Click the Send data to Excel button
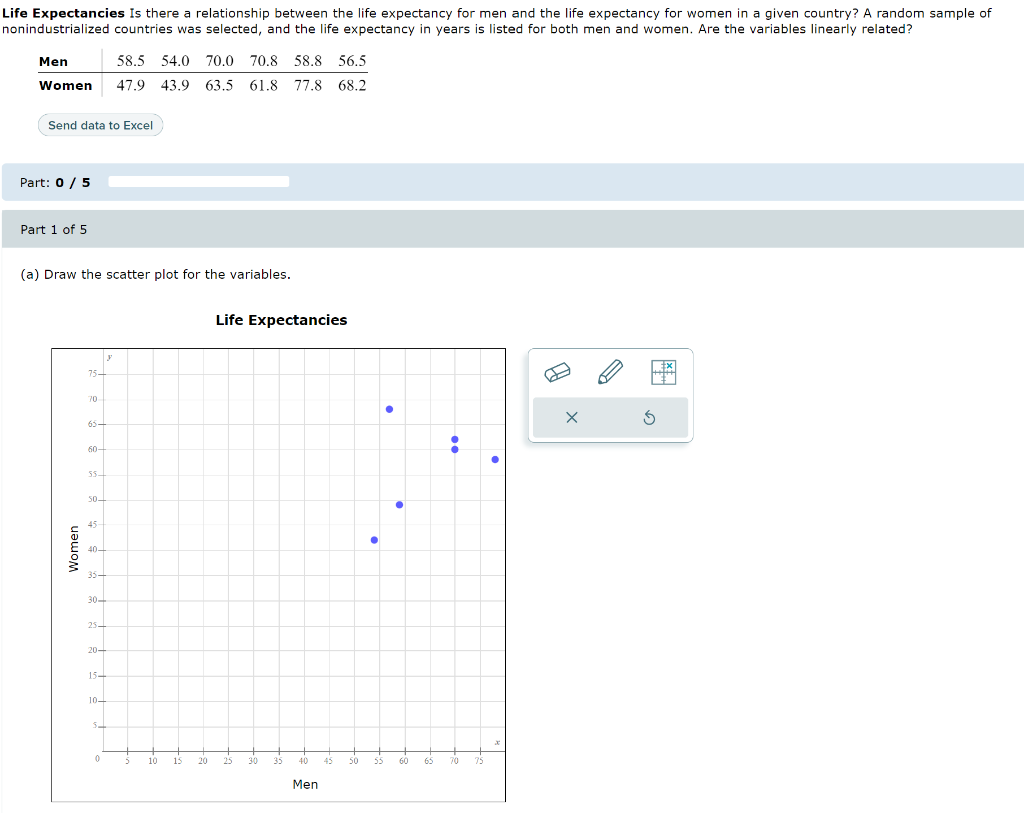Viewport: 1024px width, 813px height. coord(100,124)
